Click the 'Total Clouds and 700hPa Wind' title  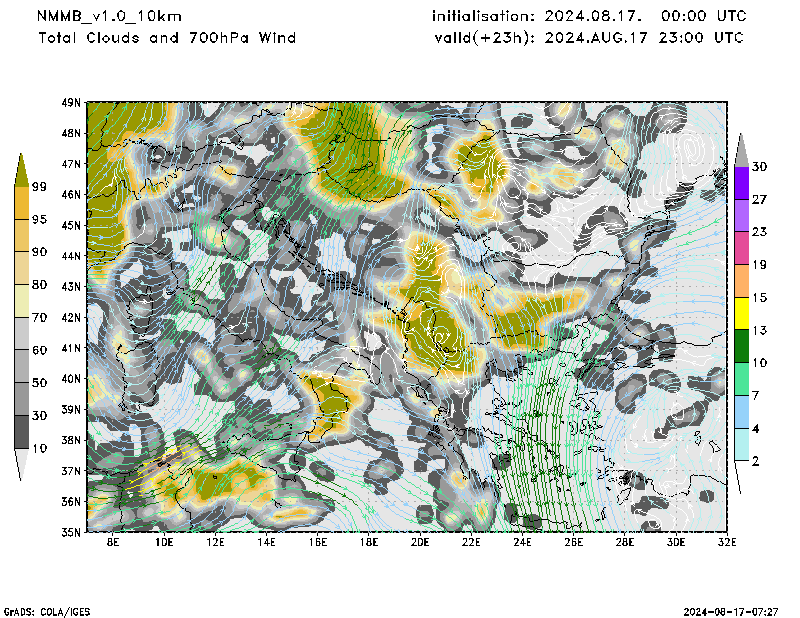(167, 38)
